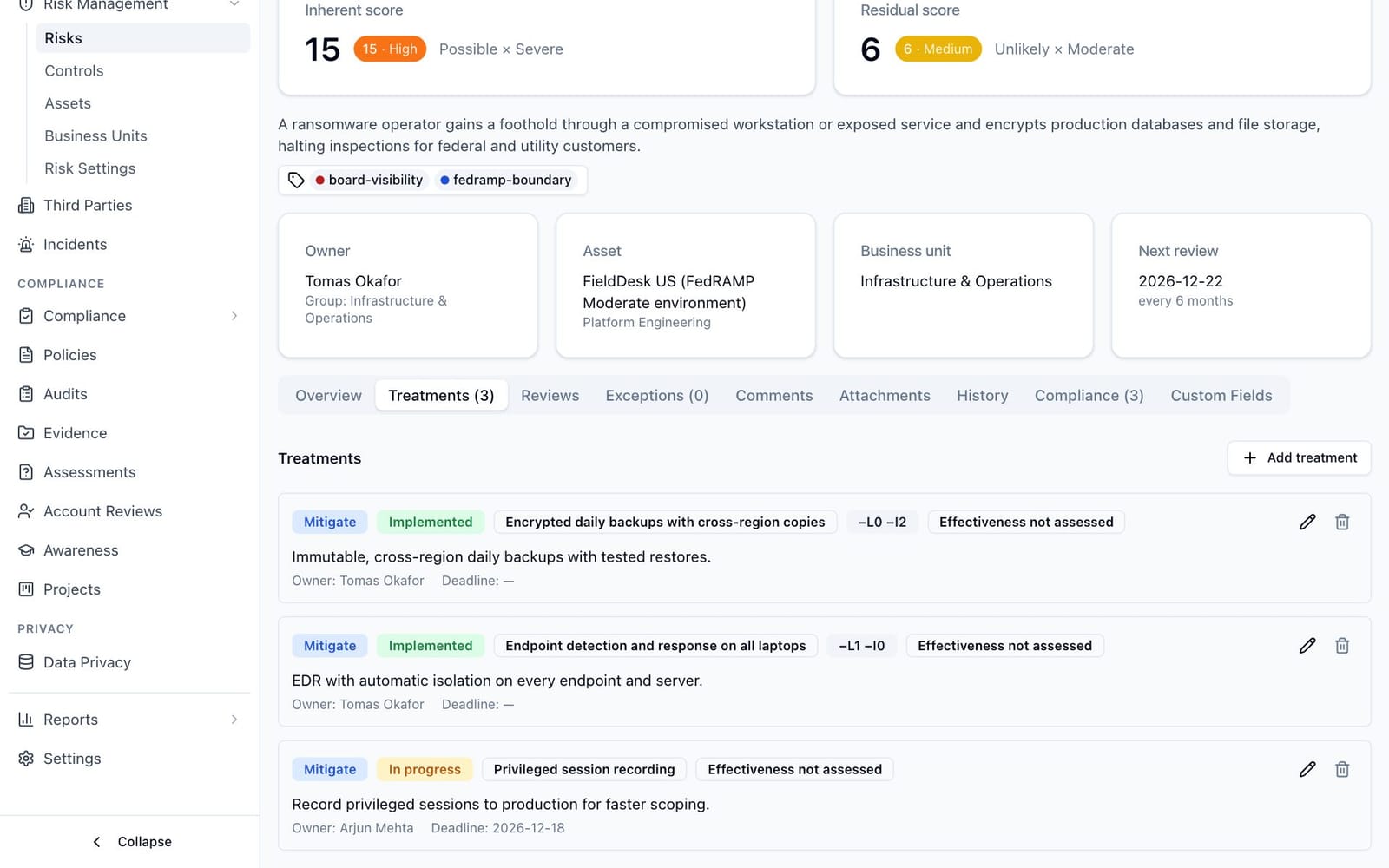1389x868 pixels.
Task: Open Business Units in the sidebar
Action: pos(142,135)
